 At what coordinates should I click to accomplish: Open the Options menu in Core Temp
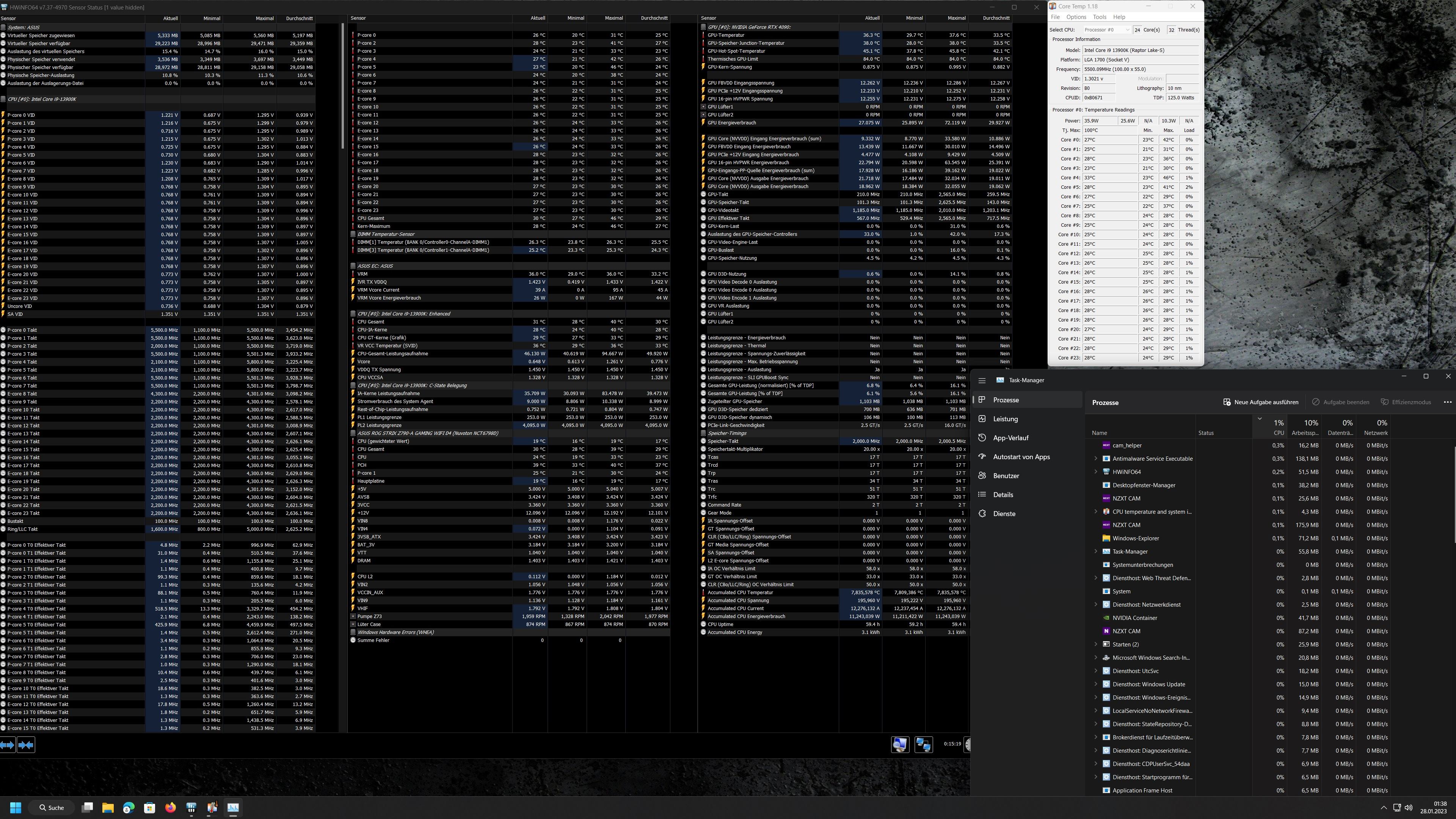[x=1076, y=17]
